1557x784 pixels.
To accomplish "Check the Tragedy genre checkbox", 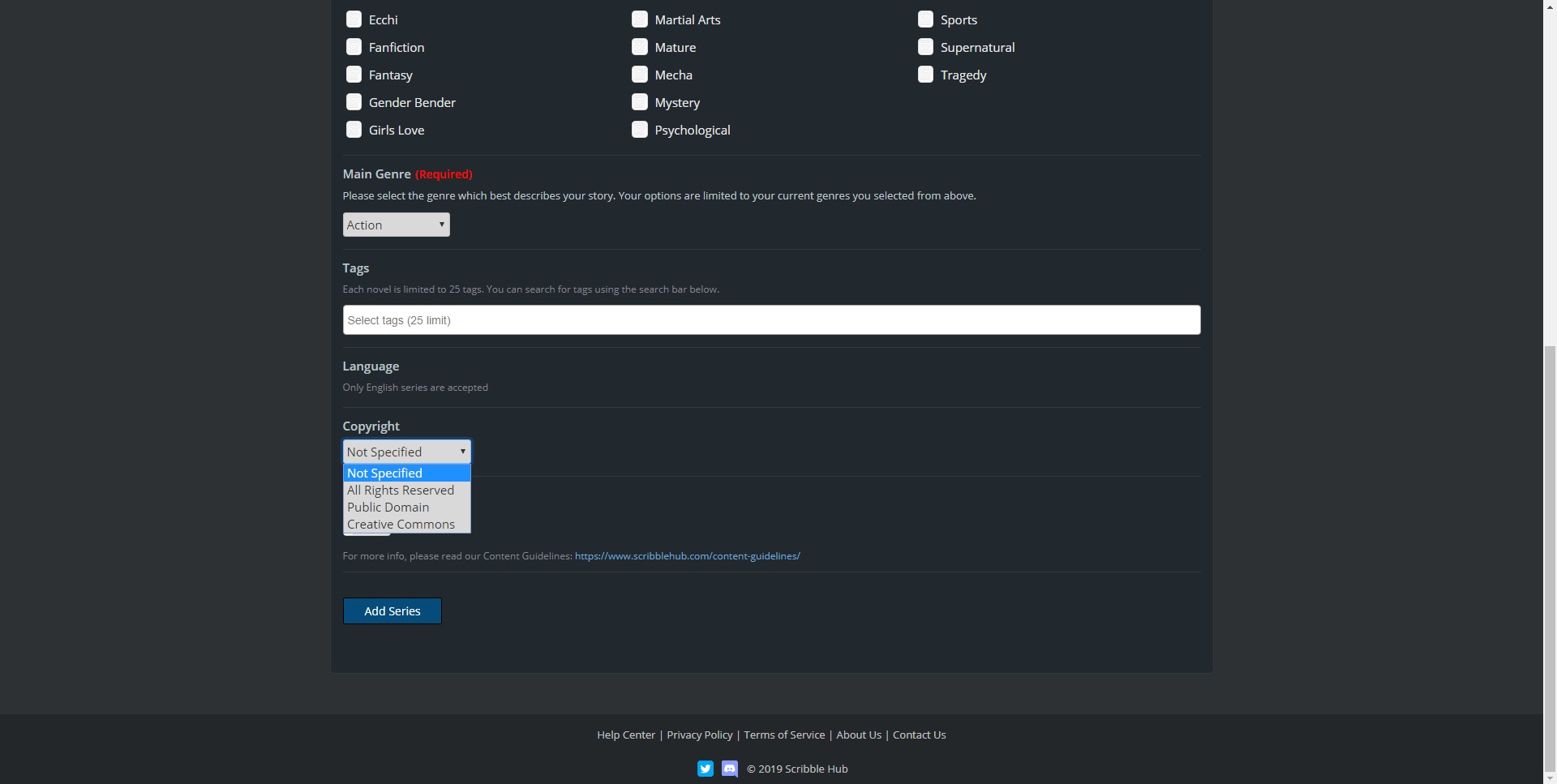I will coord(925,75).
